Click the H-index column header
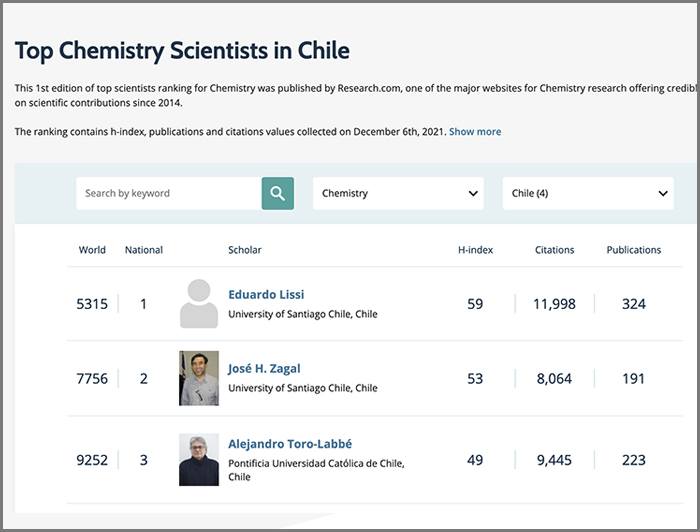700x532 pixels. (x=475, y=250)
